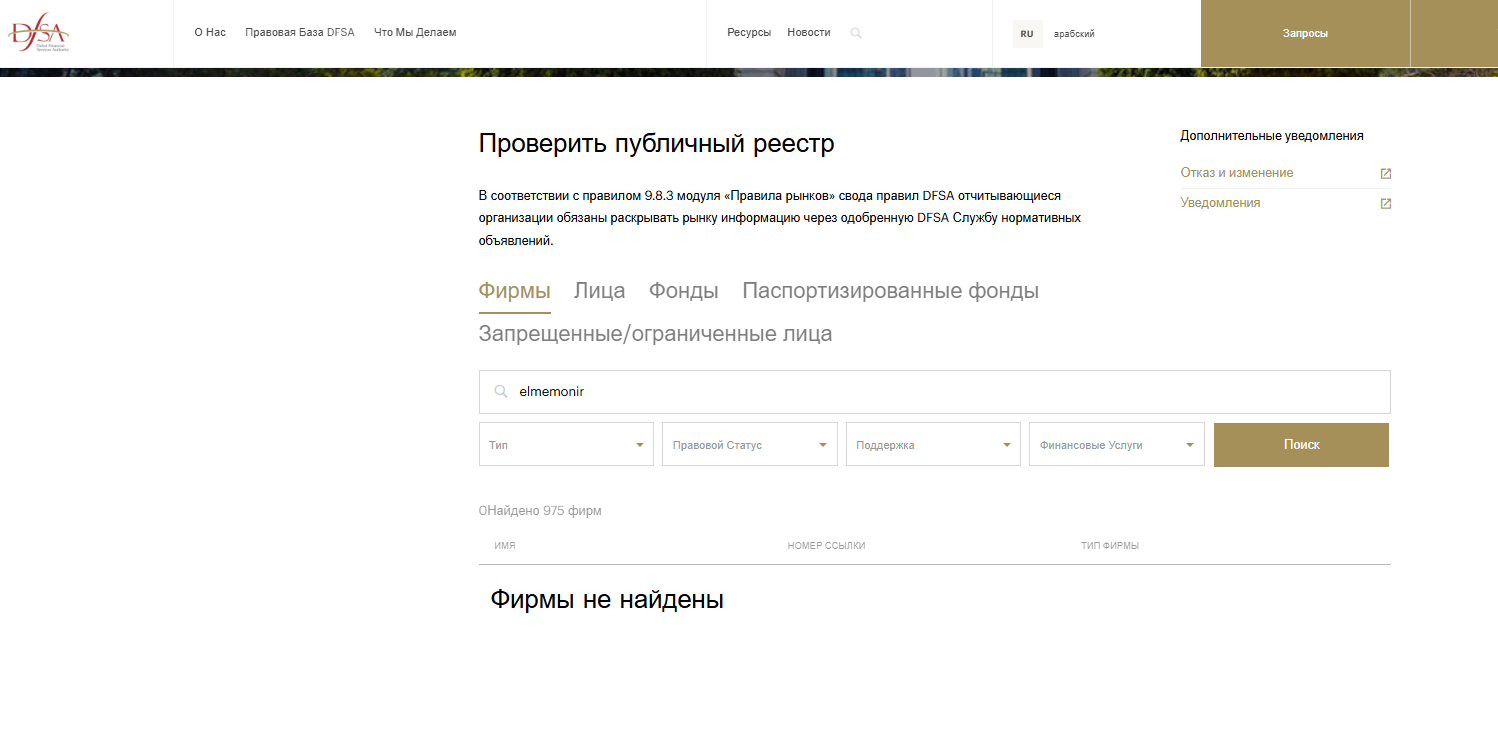Expand the Финансовые Услуги dropdown

click(x=1117, y=445)
